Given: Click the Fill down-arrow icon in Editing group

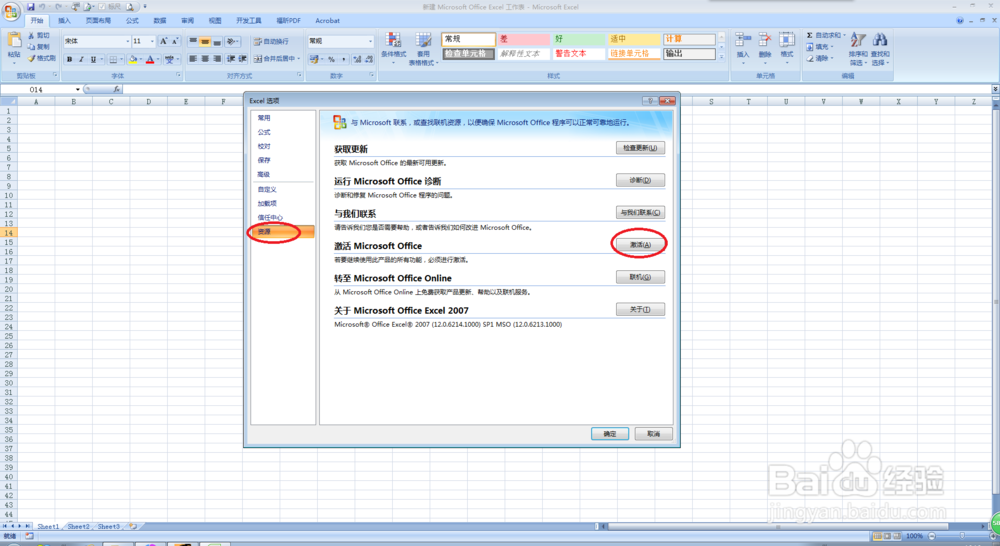Looking at the screenshot, I should click(809, 47).
